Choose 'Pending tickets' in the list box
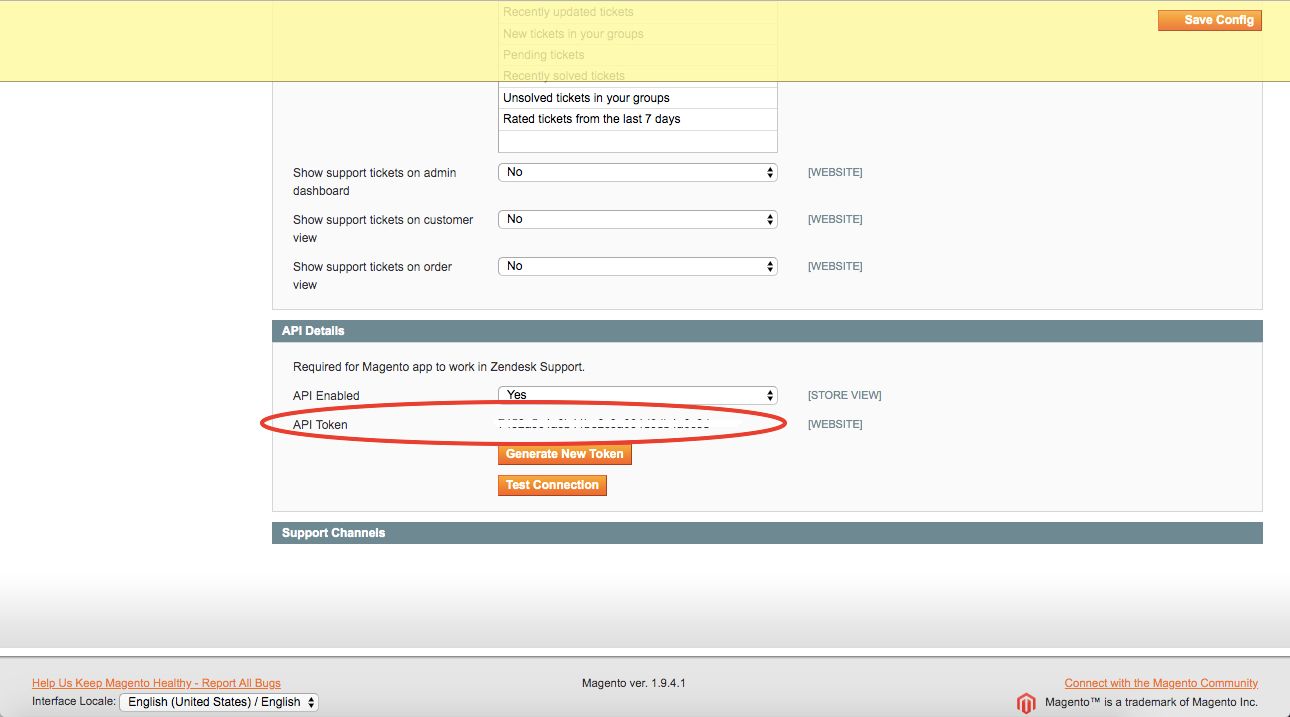Screen dimensions: 1290x717 (638, 55)
